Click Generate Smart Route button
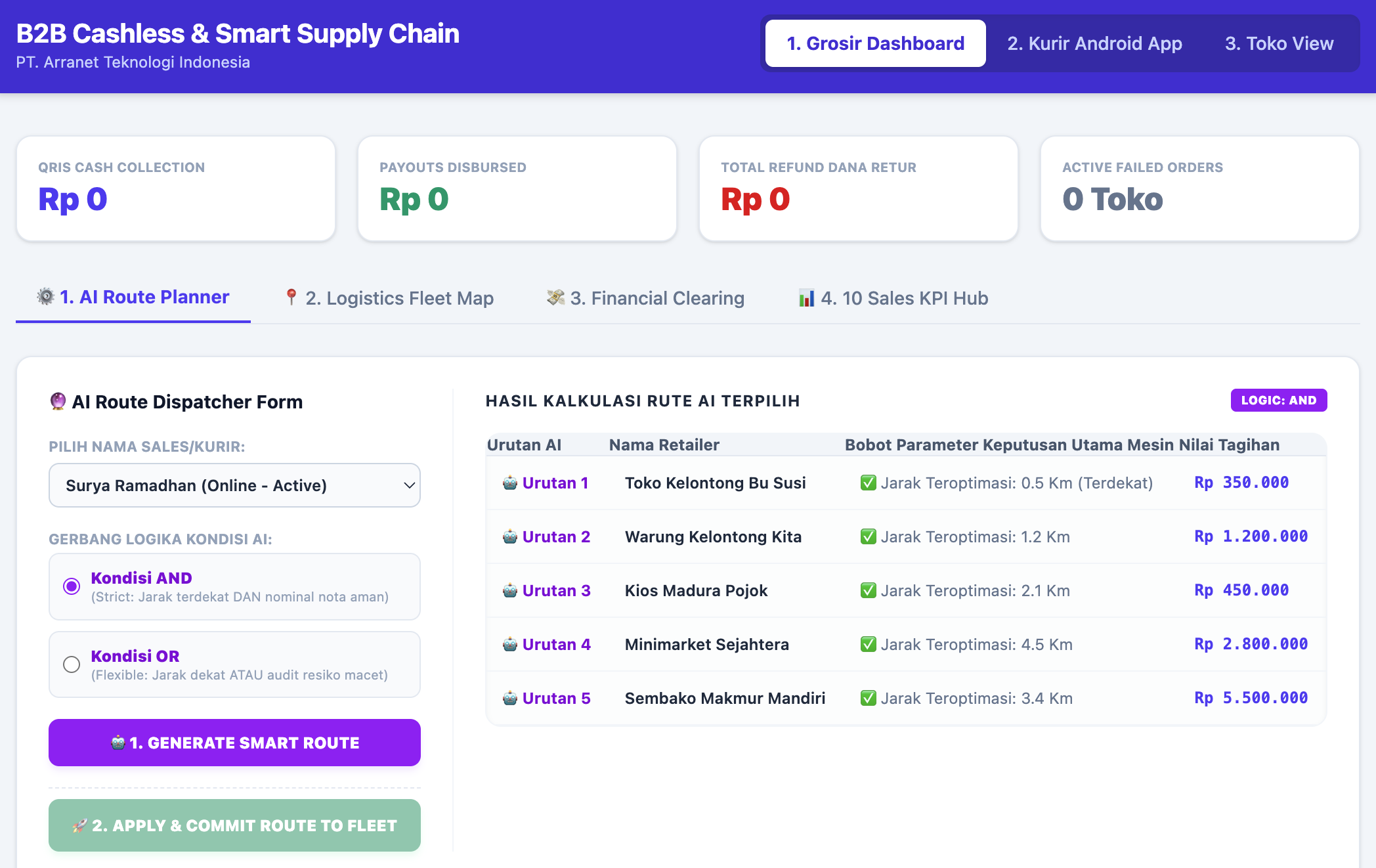The height and width of the screenshot is (868, 1376). [x=234, y=743]
